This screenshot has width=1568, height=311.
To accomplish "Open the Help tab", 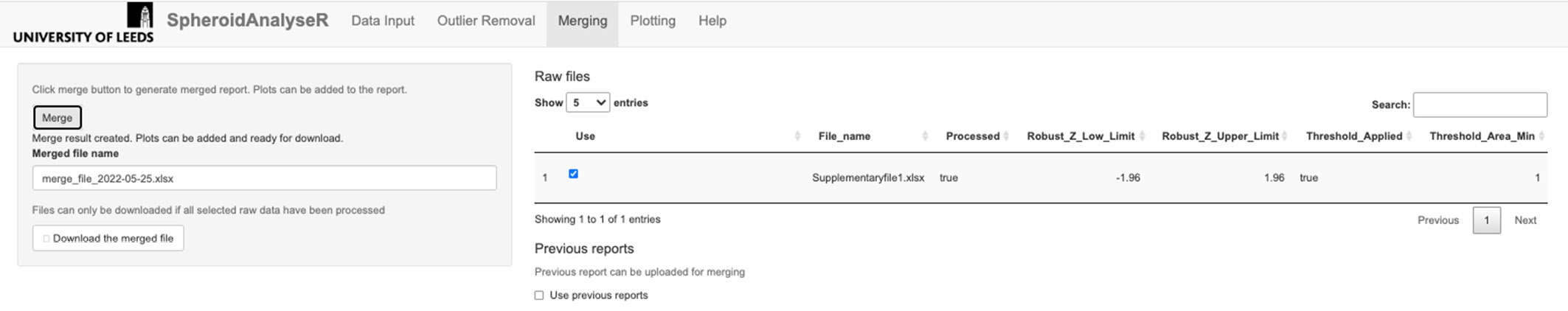I will coord(712,21).
